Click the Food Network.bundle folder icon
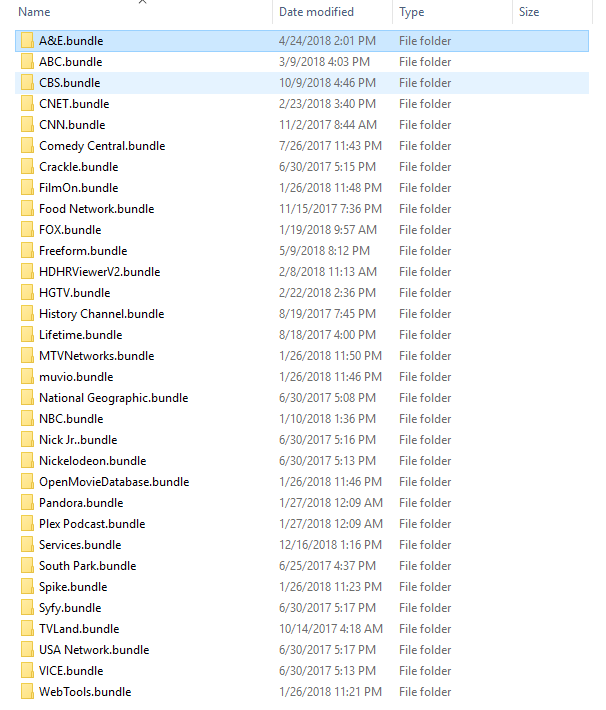 point(27,209)
